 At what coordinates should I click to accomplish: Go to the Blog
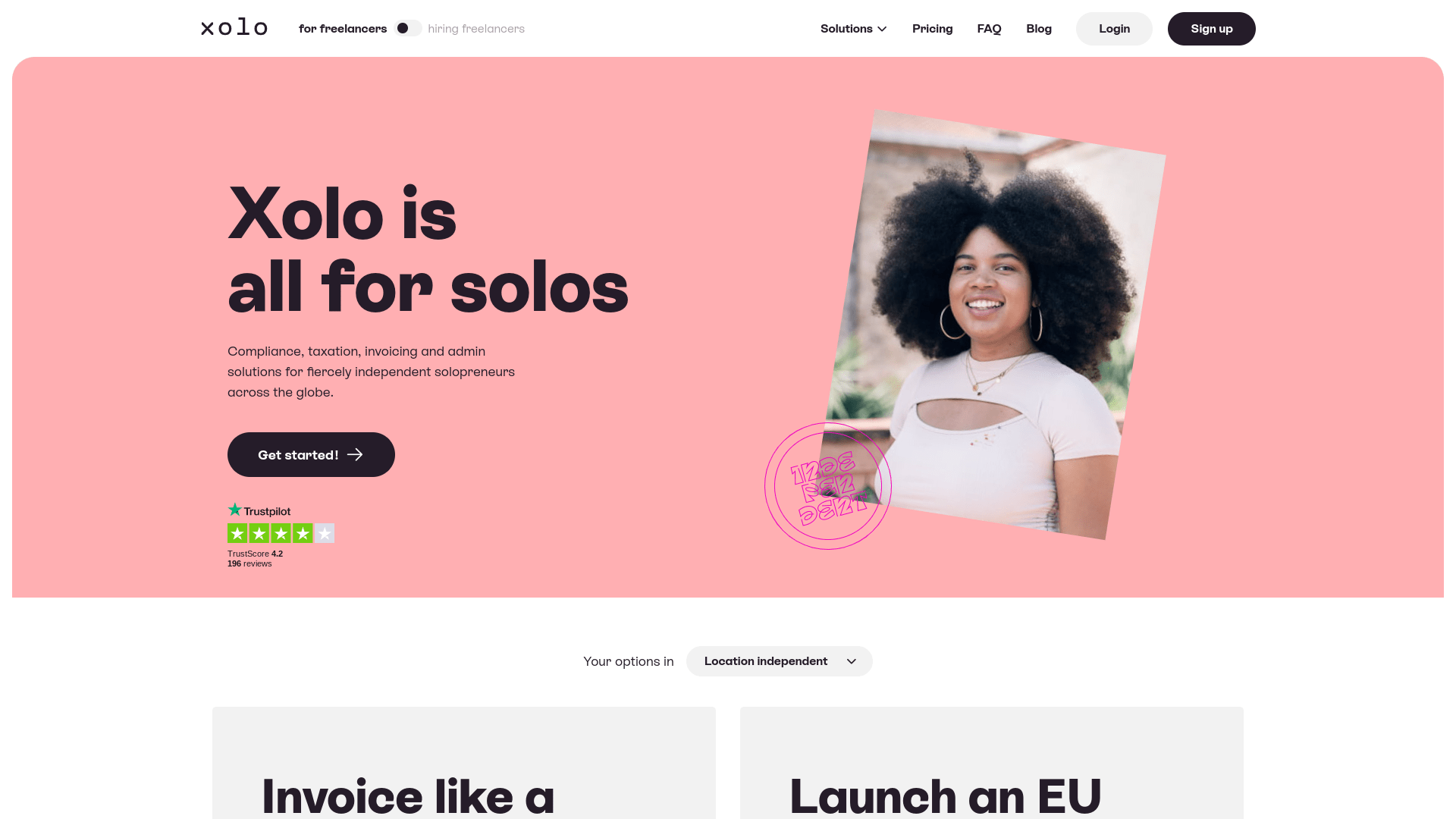pos(1038,29)
